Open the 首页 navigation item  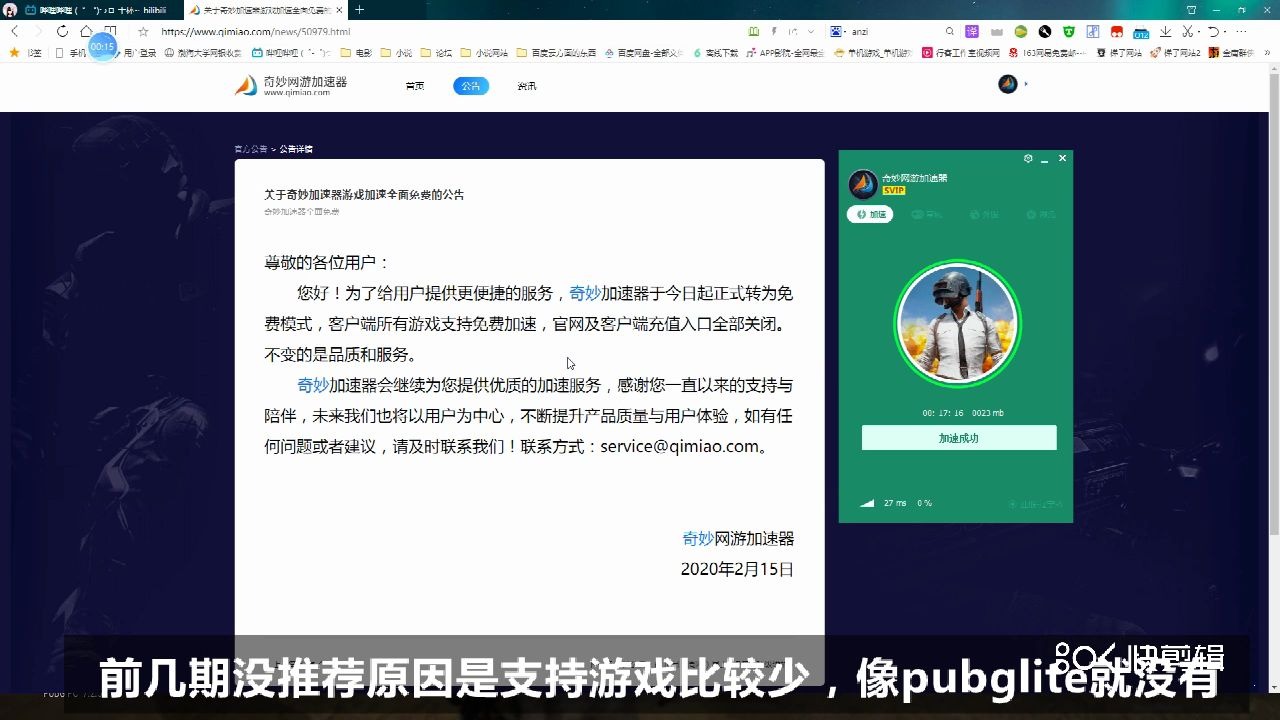(415, 86)
